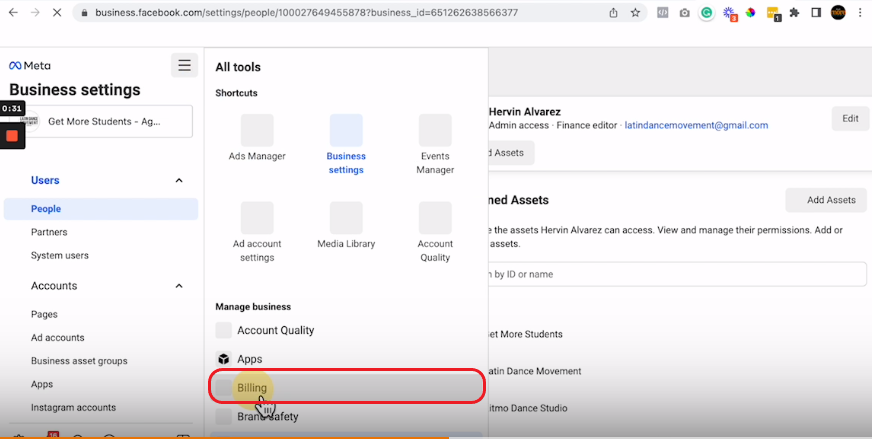This screenshot has height=439, width=872.
Task: Open Business settings shortcut tile
Action: pyautogui.click(x=346, y=145)
